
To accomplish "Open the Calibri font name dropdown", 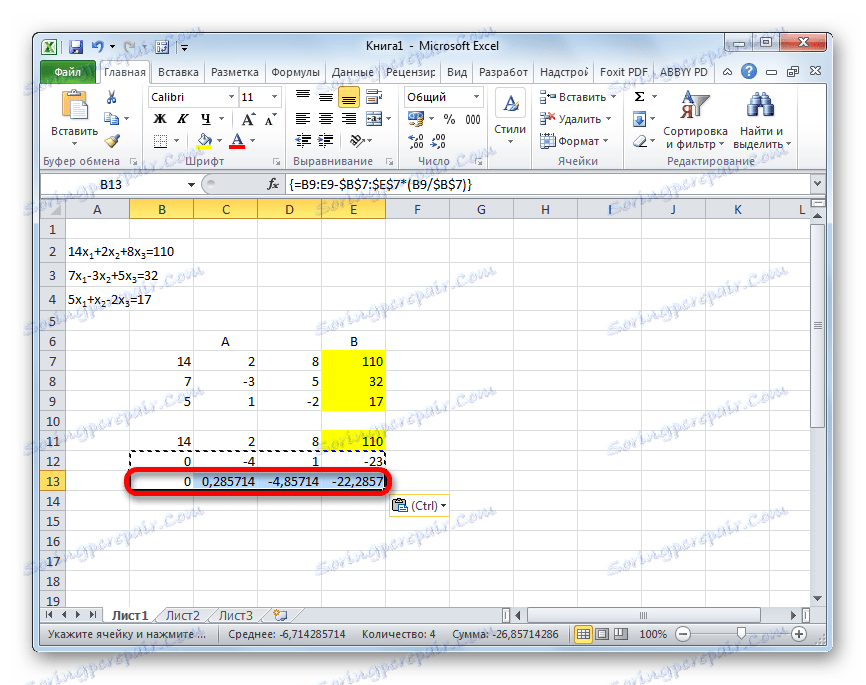I will (231, 97).
